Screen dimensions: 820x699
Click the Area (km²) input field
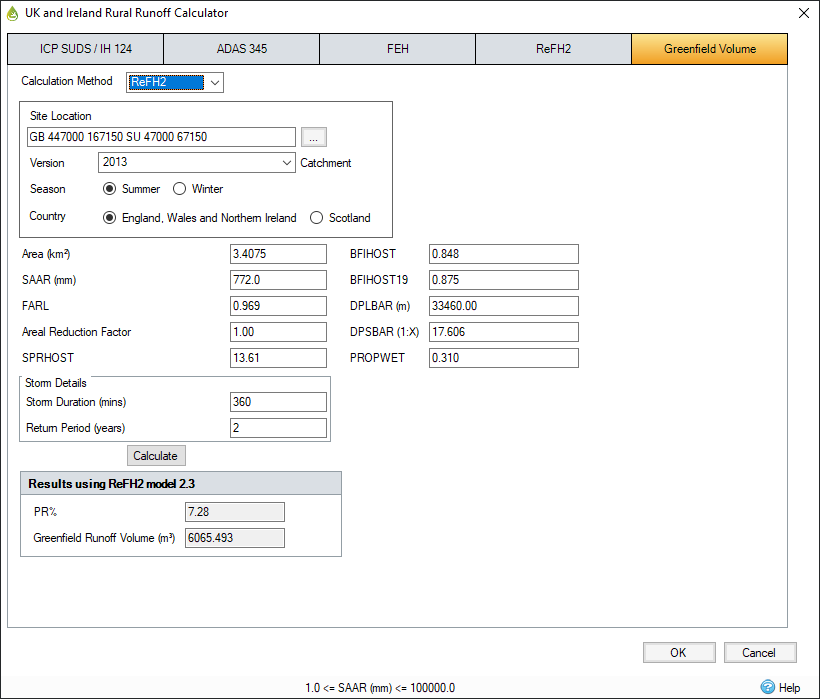coord(278,254)
